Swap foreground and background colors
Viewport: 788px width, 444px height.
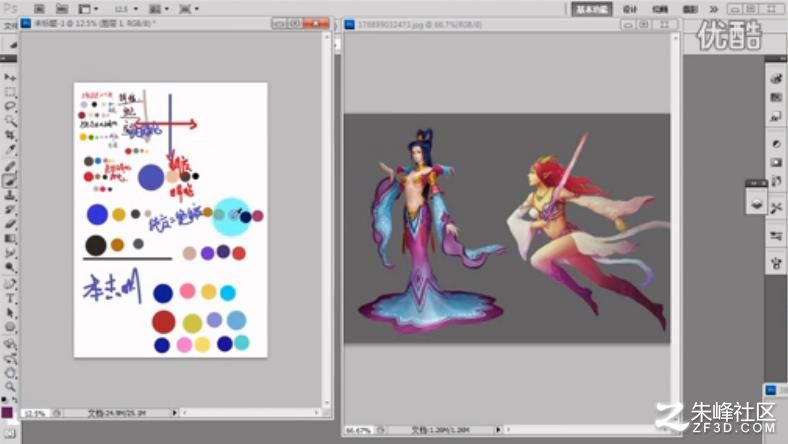(15, 400)
